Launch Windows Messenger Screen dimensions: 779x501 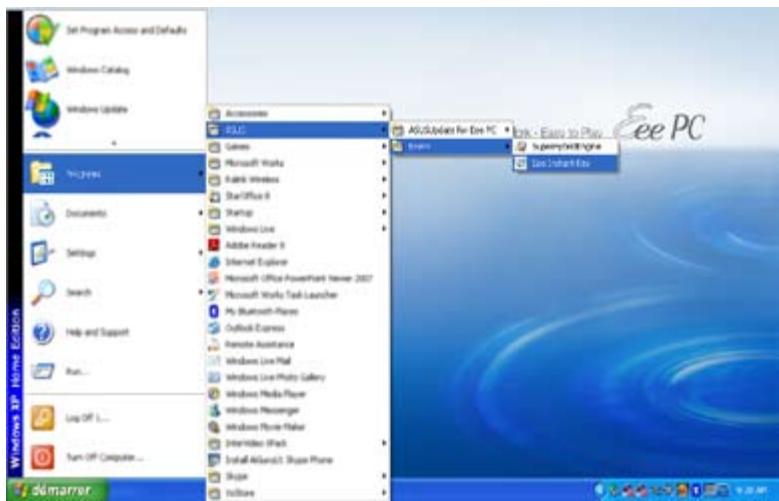pyautogui.click(x=298, y=411)
